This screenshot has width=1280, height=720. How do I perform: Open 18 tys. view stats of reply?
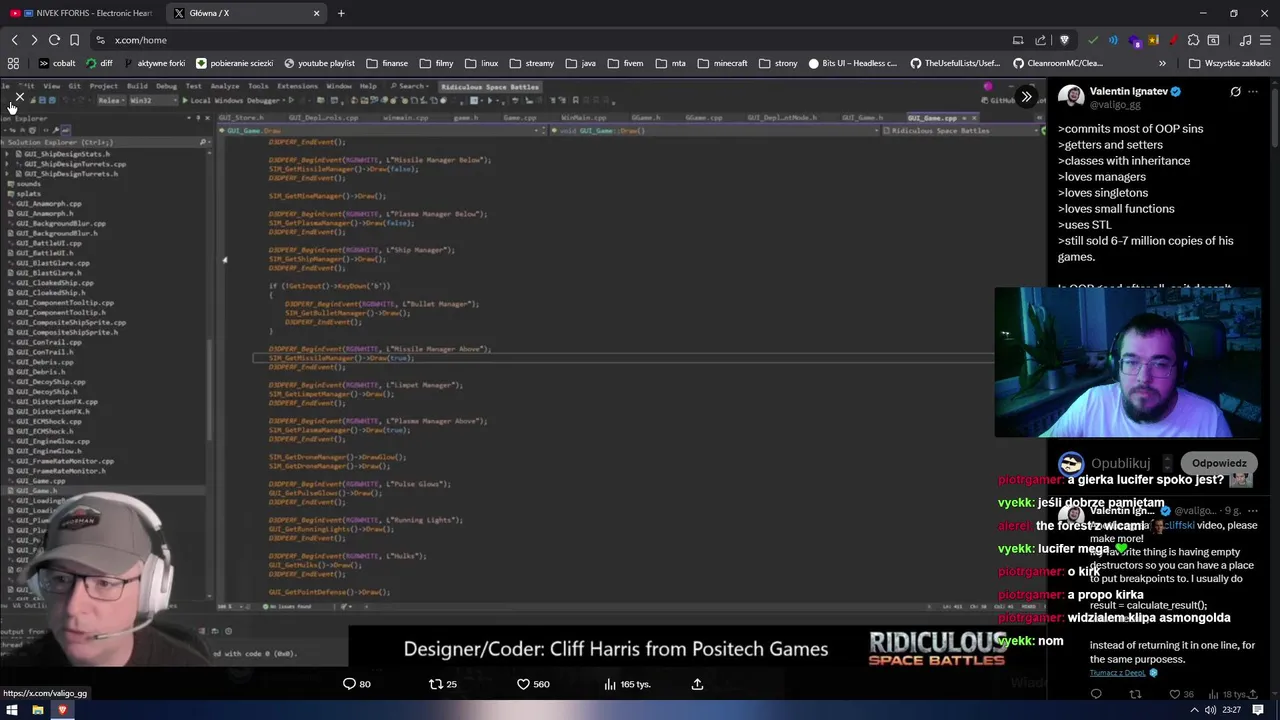(x=1229, y=694)
